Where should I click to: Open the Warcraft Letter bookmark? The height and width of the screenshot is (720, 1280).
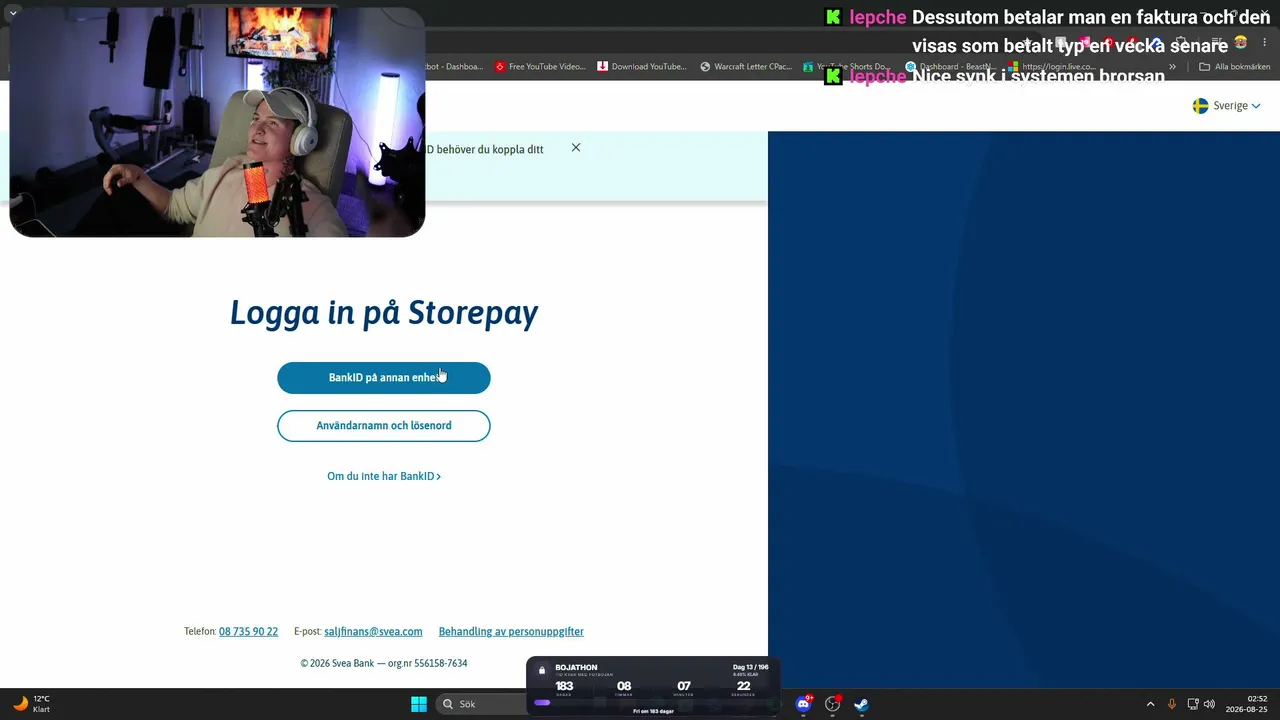(x=746, y=67)
